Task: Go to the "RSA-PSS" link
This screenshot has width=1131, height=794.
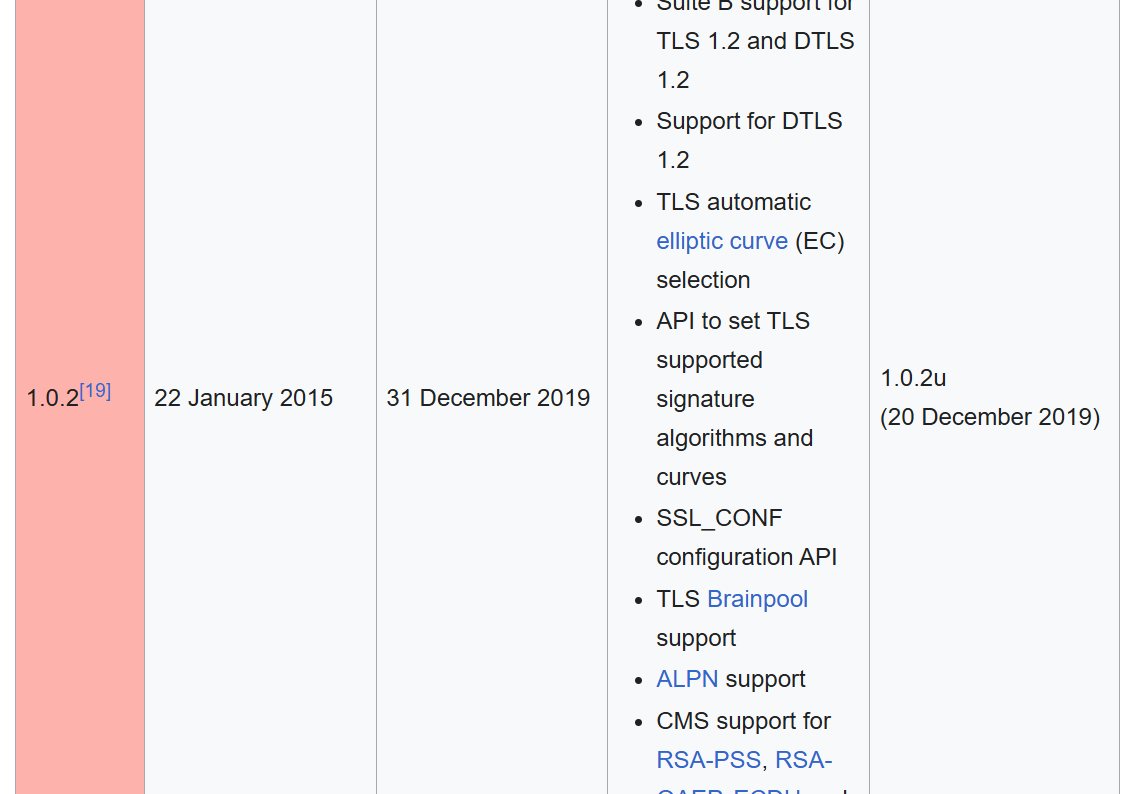Action: 708,760
